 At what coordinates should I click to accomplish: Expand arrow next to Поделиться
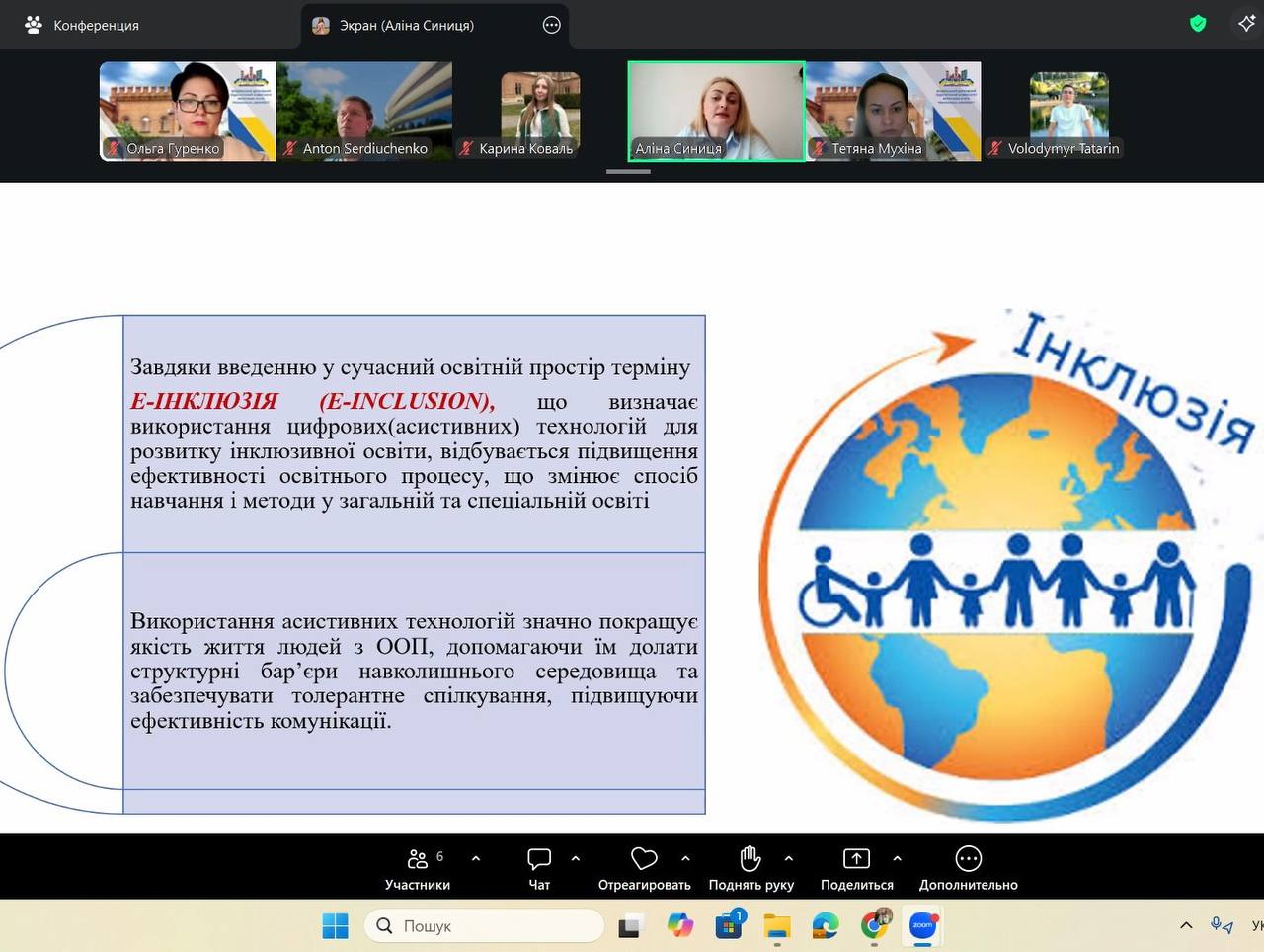(897, 858)
